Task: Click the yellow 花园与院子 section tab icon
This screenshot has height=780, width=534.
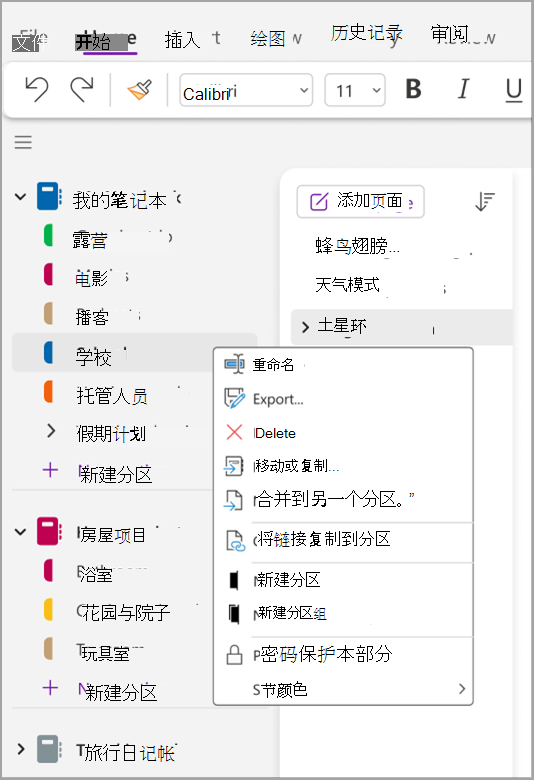Action: coord(48,609)
